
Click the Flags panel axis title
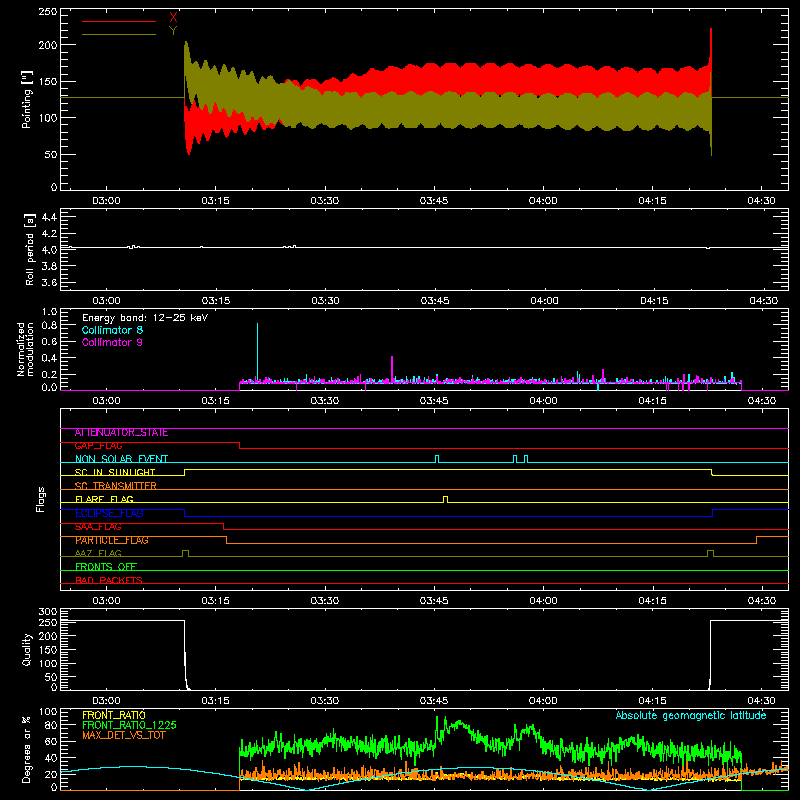coord(41,499)
